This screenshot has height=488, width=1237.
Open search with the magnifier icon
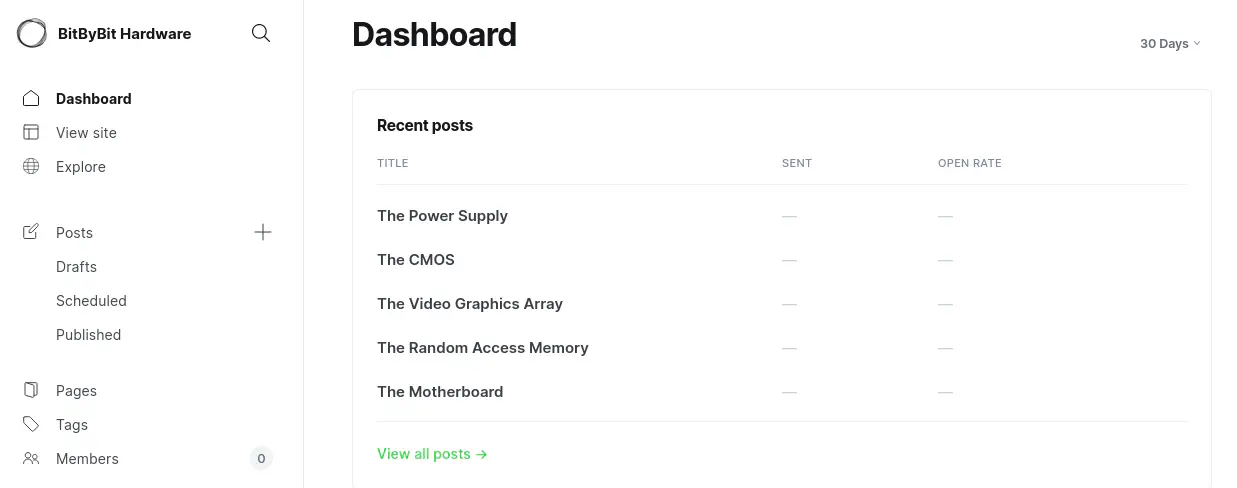(261, 33)
